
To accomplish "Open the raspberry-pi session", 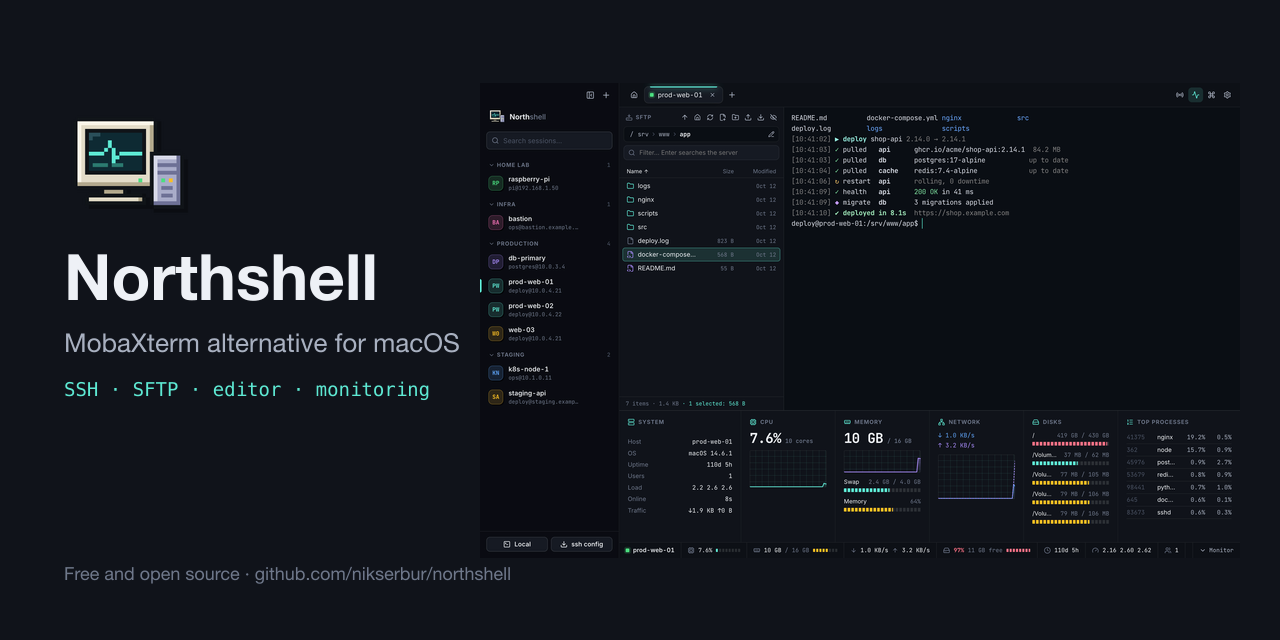I will (549, 183).
